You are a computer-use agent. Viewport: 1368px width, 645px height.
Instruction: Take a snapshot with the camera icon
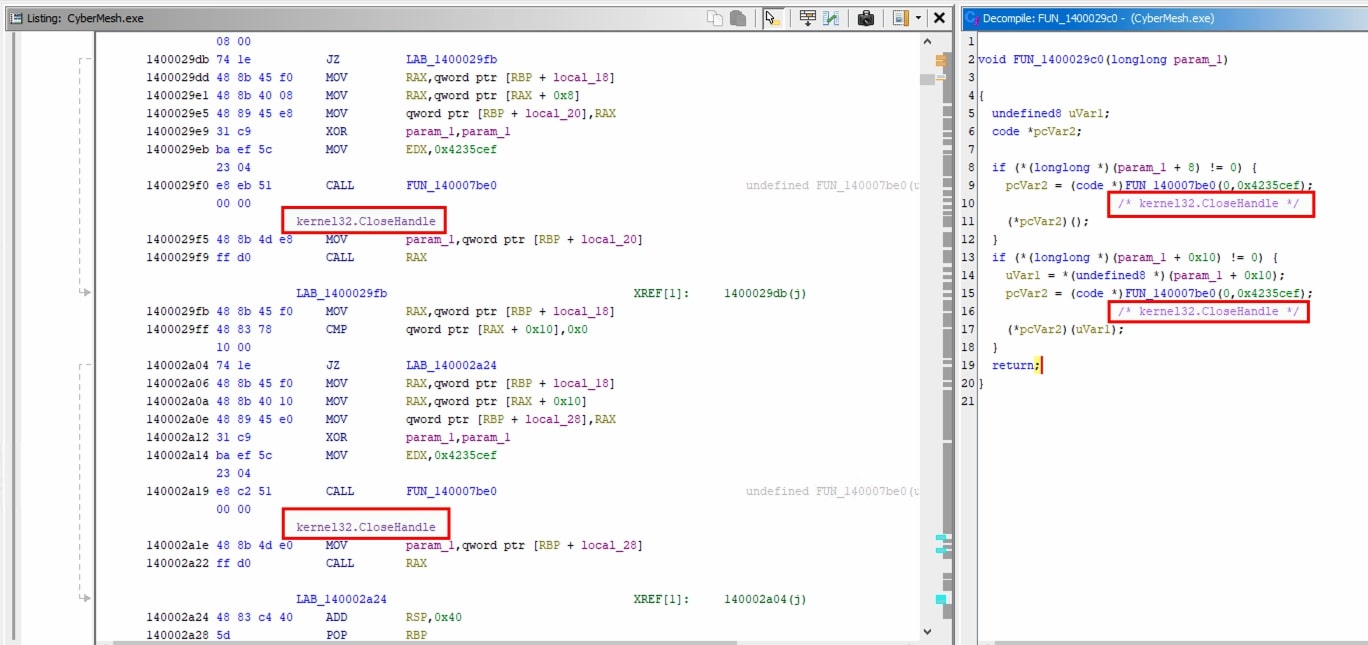[866, 18]
